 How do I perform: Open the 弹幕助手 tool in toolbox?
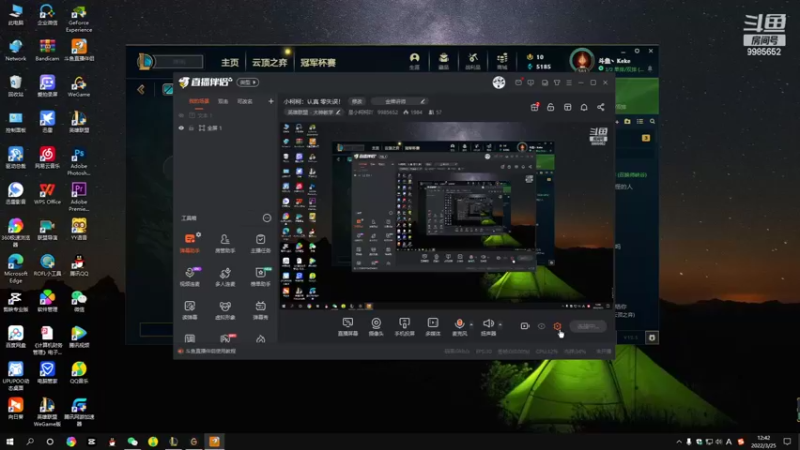click(190, 242)
